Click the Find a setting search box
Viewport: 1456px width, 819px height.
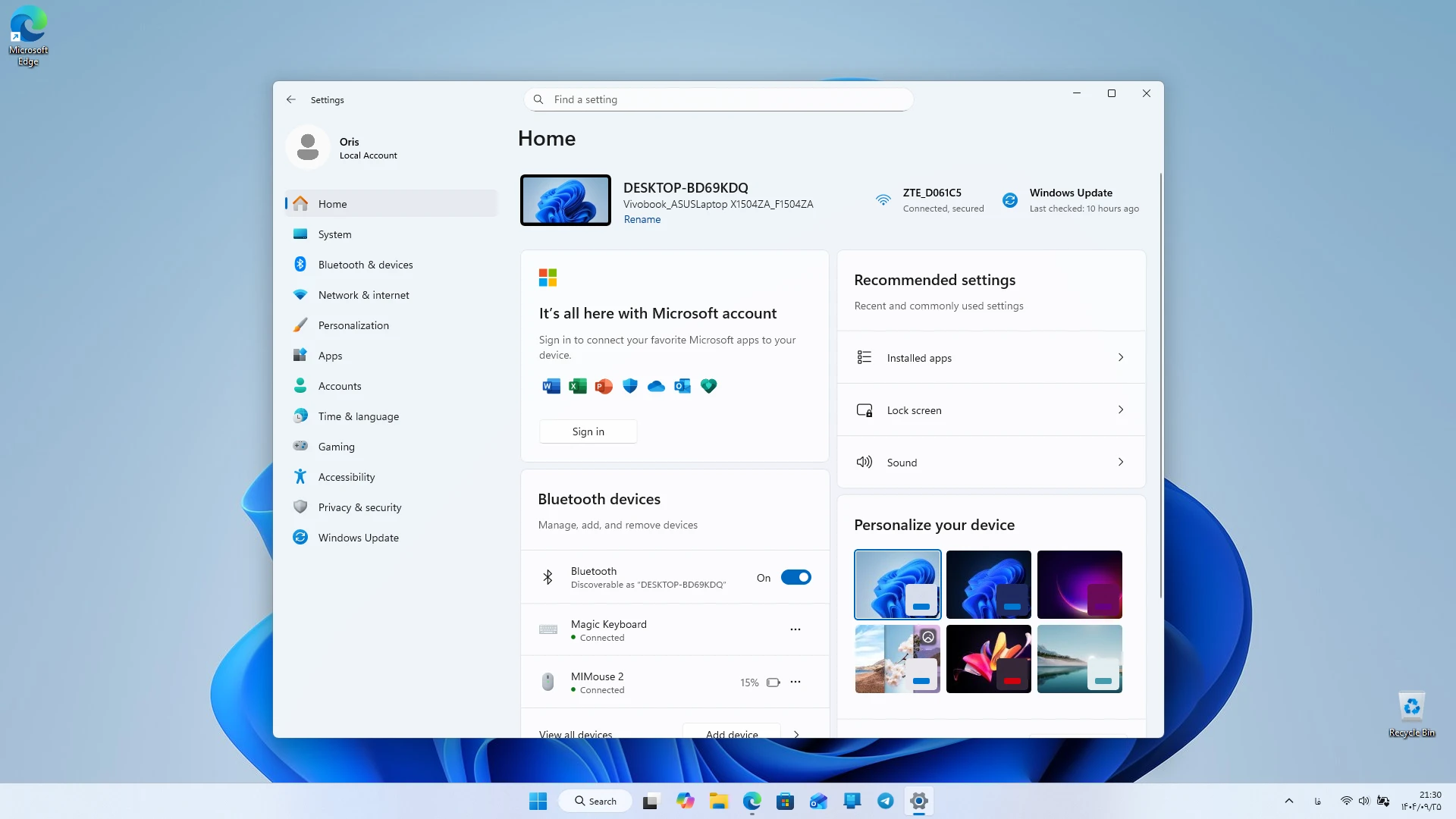click(718, 99)
